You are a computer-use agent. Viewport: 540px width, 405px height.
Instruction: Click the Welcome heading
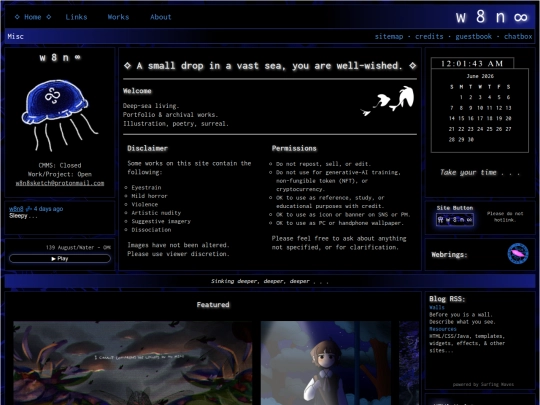(137, 91)
